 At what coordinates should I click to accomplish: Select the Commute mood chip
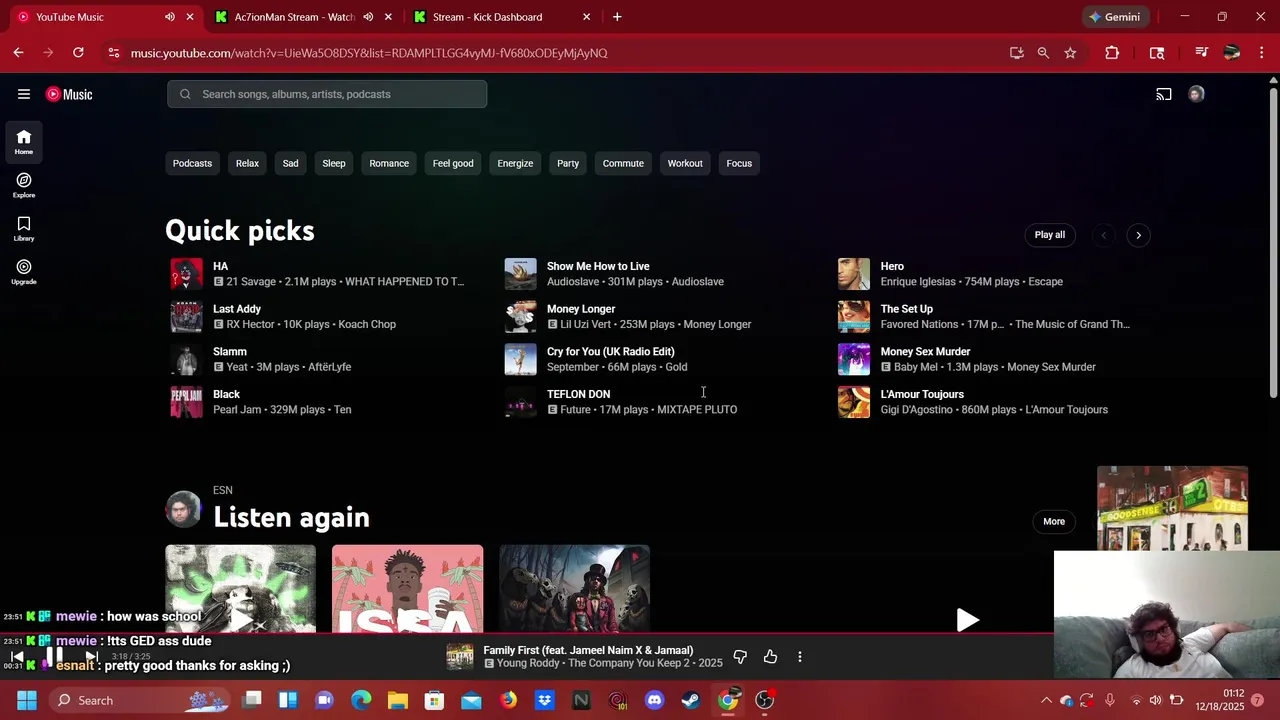click(x=623, y=163)
